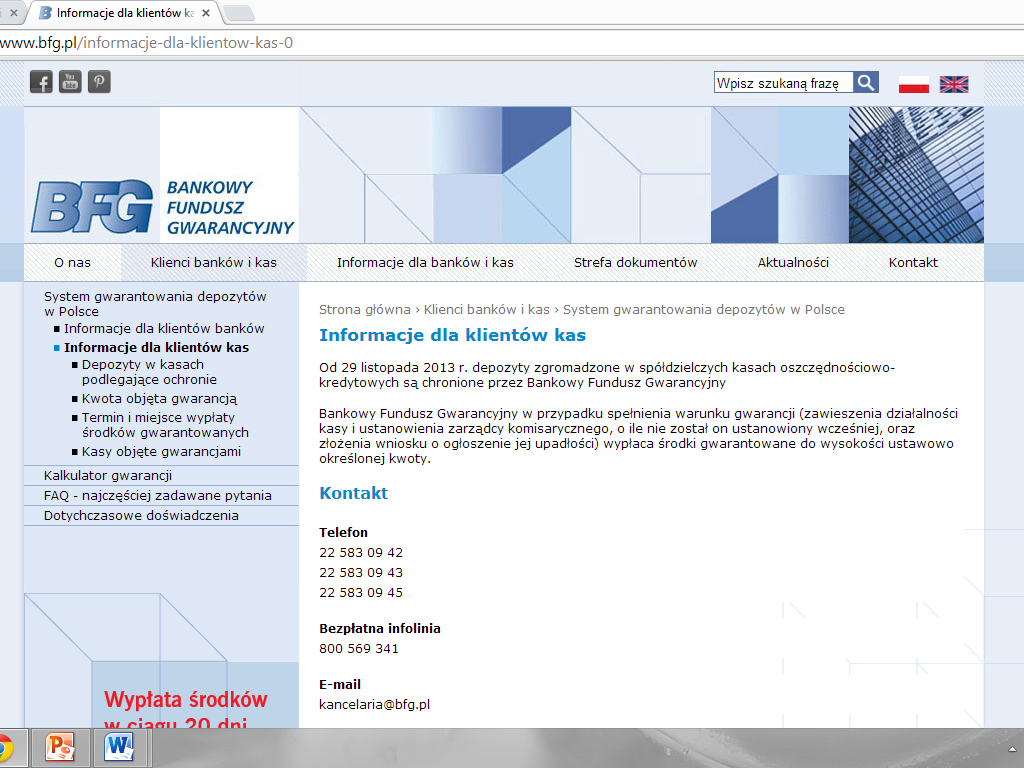Open FAQ - najczęściej zadawane pytania link

coord(157,496)
